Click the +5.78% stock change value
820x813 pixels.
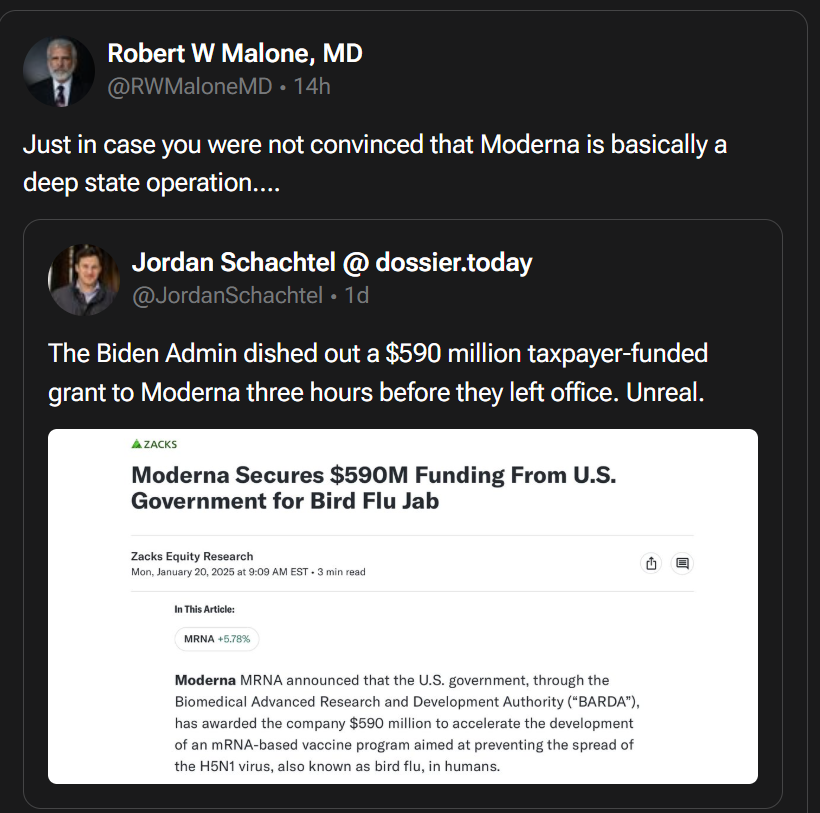[236, 638]
